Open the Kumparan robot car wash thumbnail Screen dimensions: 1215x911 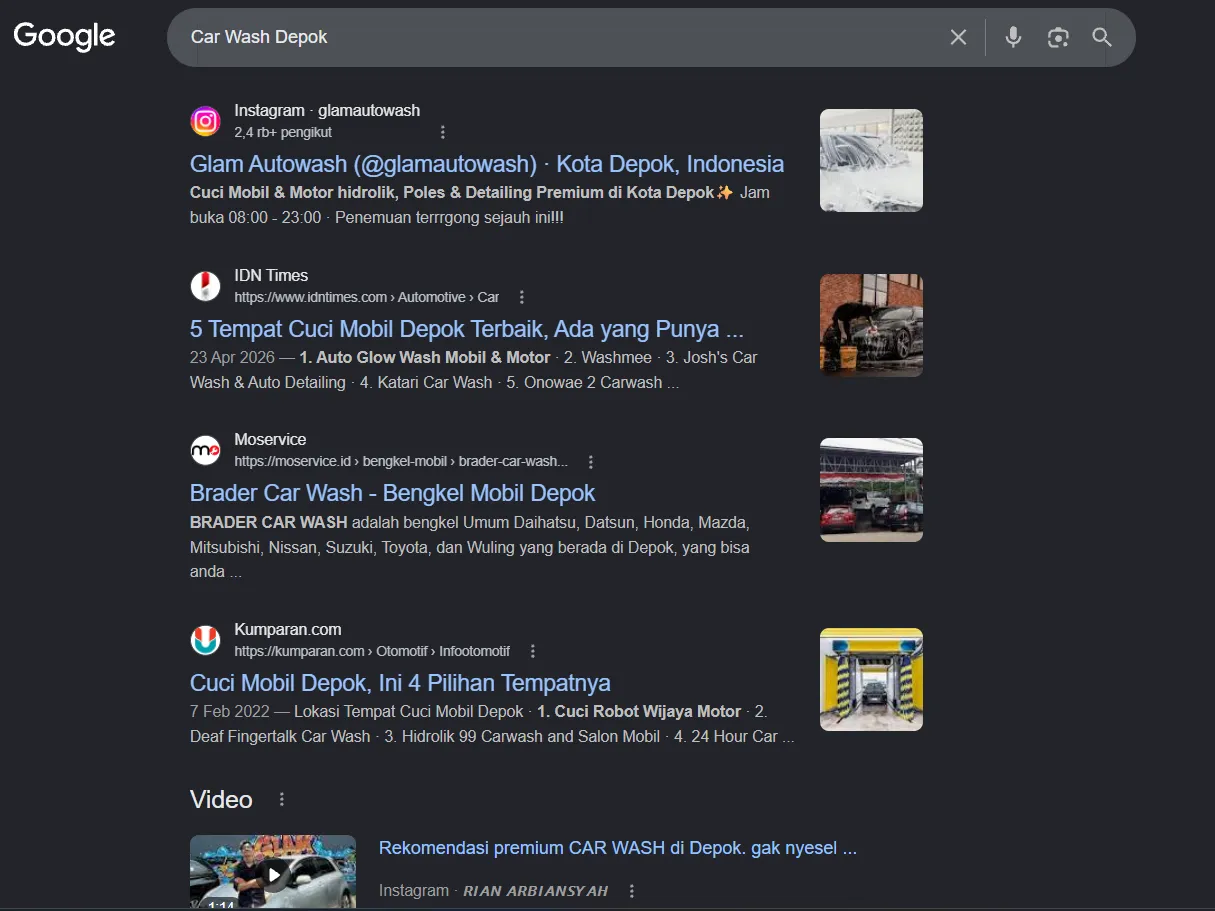871,679
